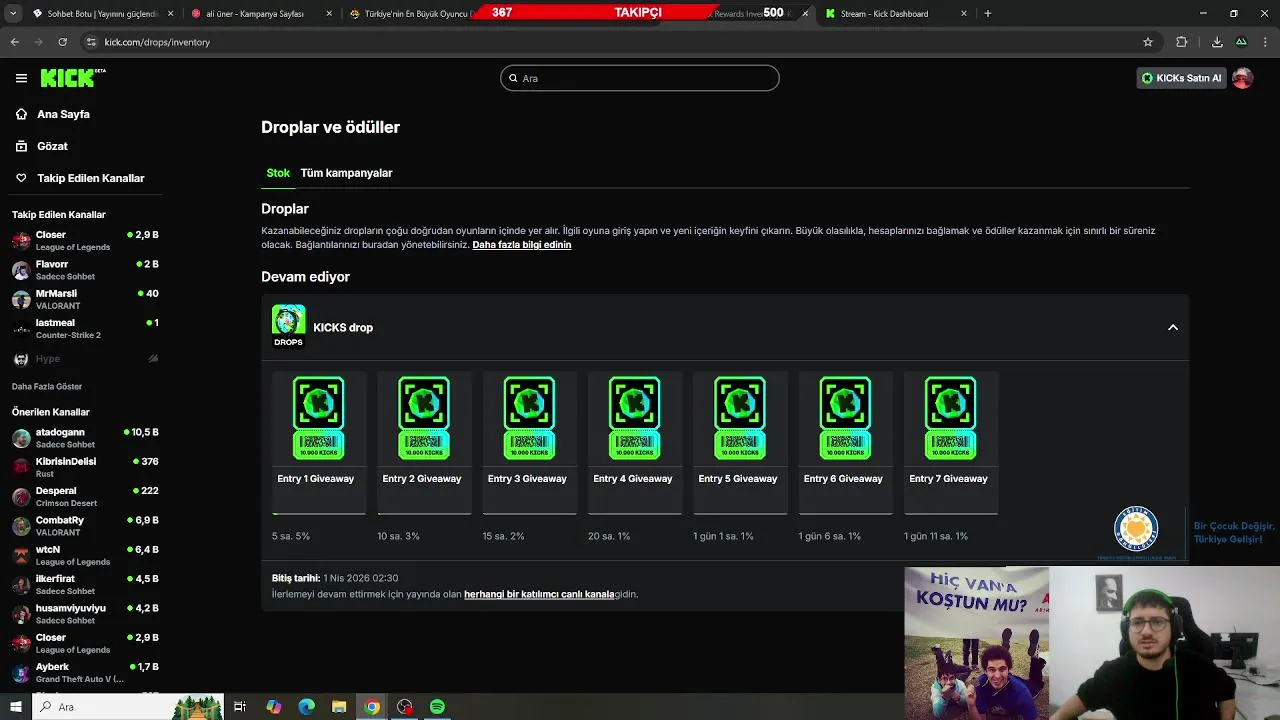Click Daha Fazla Göster in sidebar
The height and width of the screenshot is (720, 1280).
(x=47, y=387)
